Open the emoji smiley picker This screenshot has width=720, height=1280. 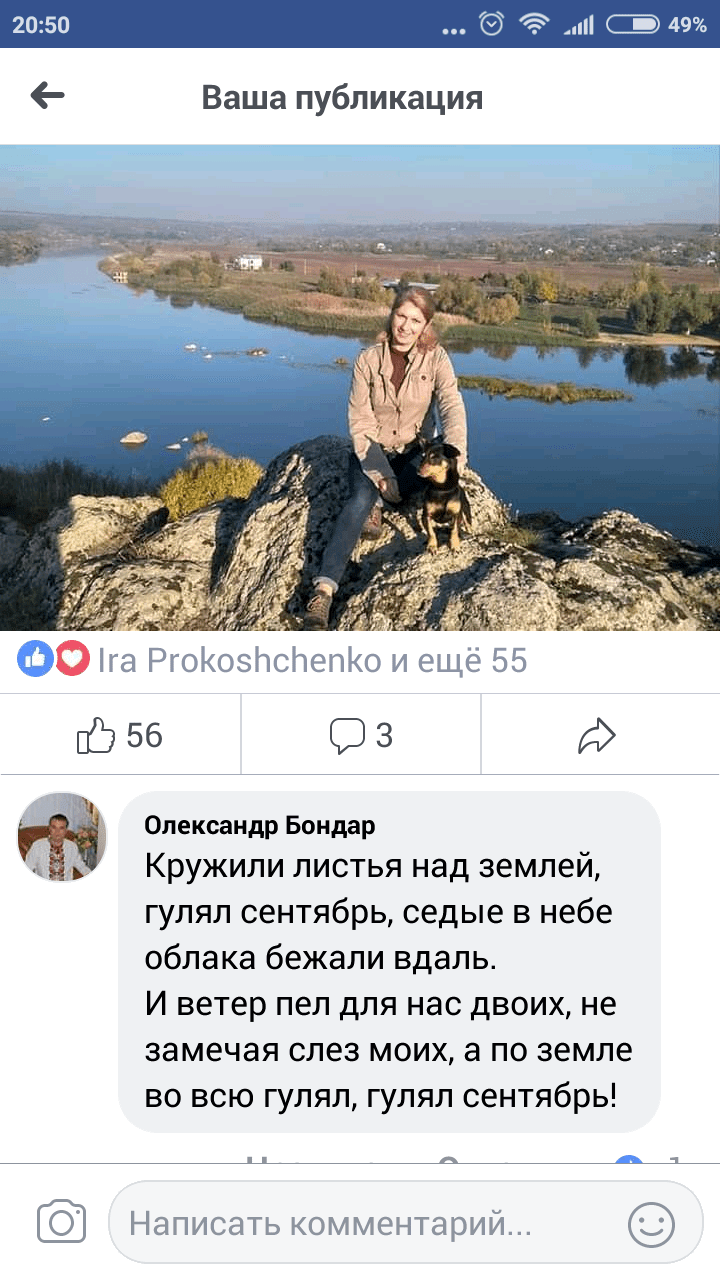651,1222
